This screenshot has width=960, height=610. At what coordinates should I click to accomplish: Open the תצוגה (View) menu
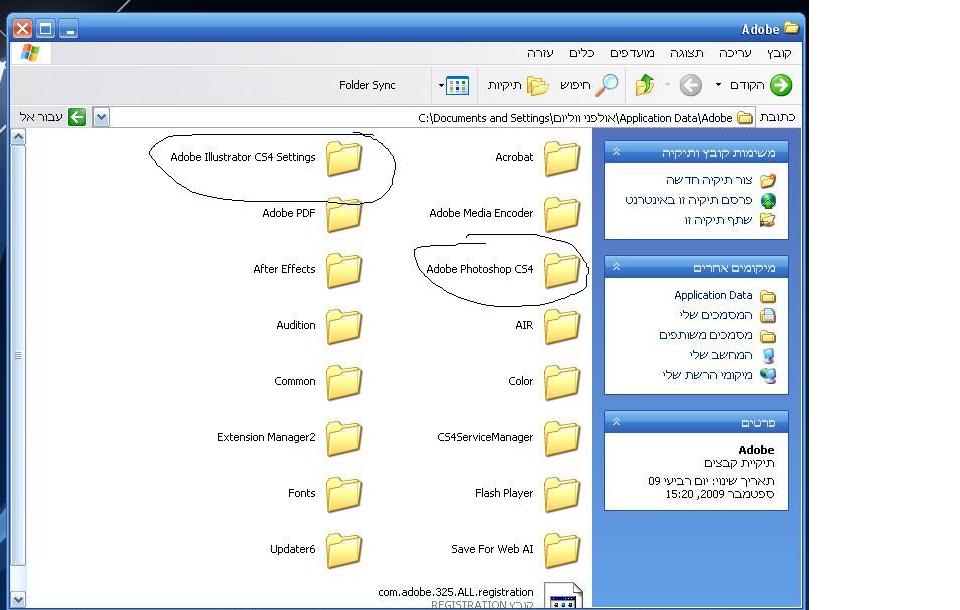click(x=686, y=53)
